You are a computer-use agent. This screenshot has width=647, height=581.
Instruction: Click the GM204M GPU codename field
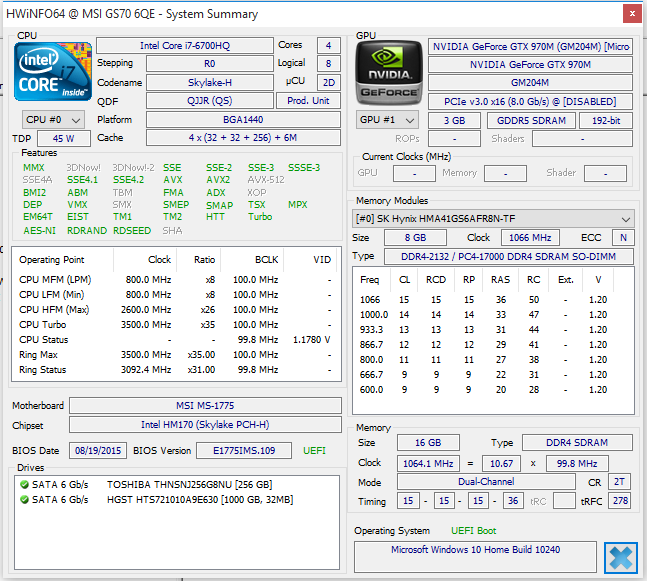(530, 83)
